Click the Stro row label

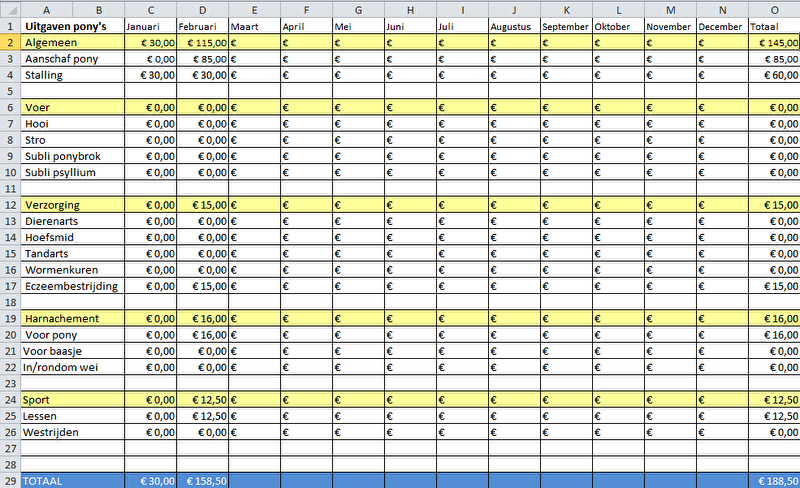pyautogui.click(x=35, y=140)
